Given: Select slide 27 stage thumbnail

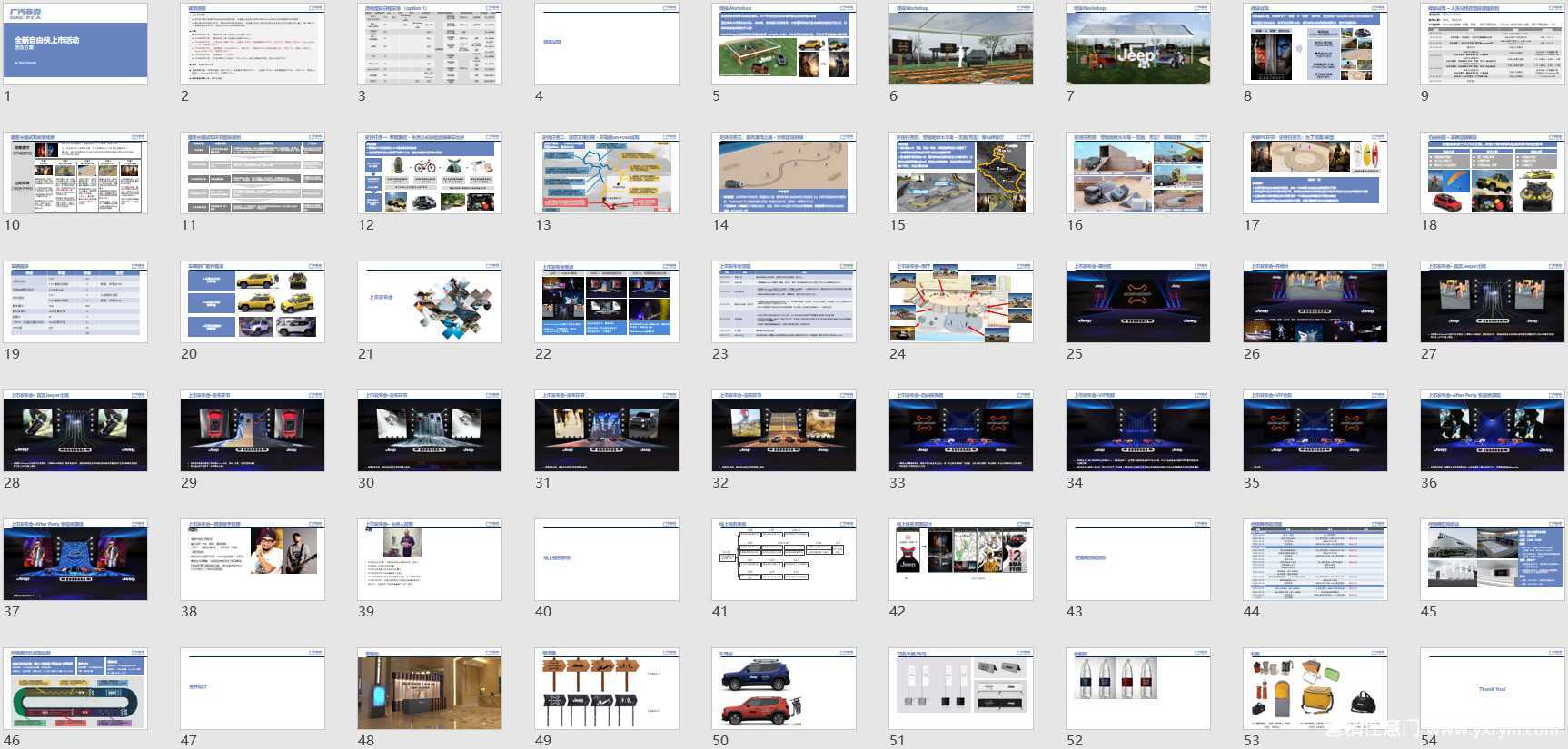Looking at the screenshot, I should click(x=1493, y=301).
